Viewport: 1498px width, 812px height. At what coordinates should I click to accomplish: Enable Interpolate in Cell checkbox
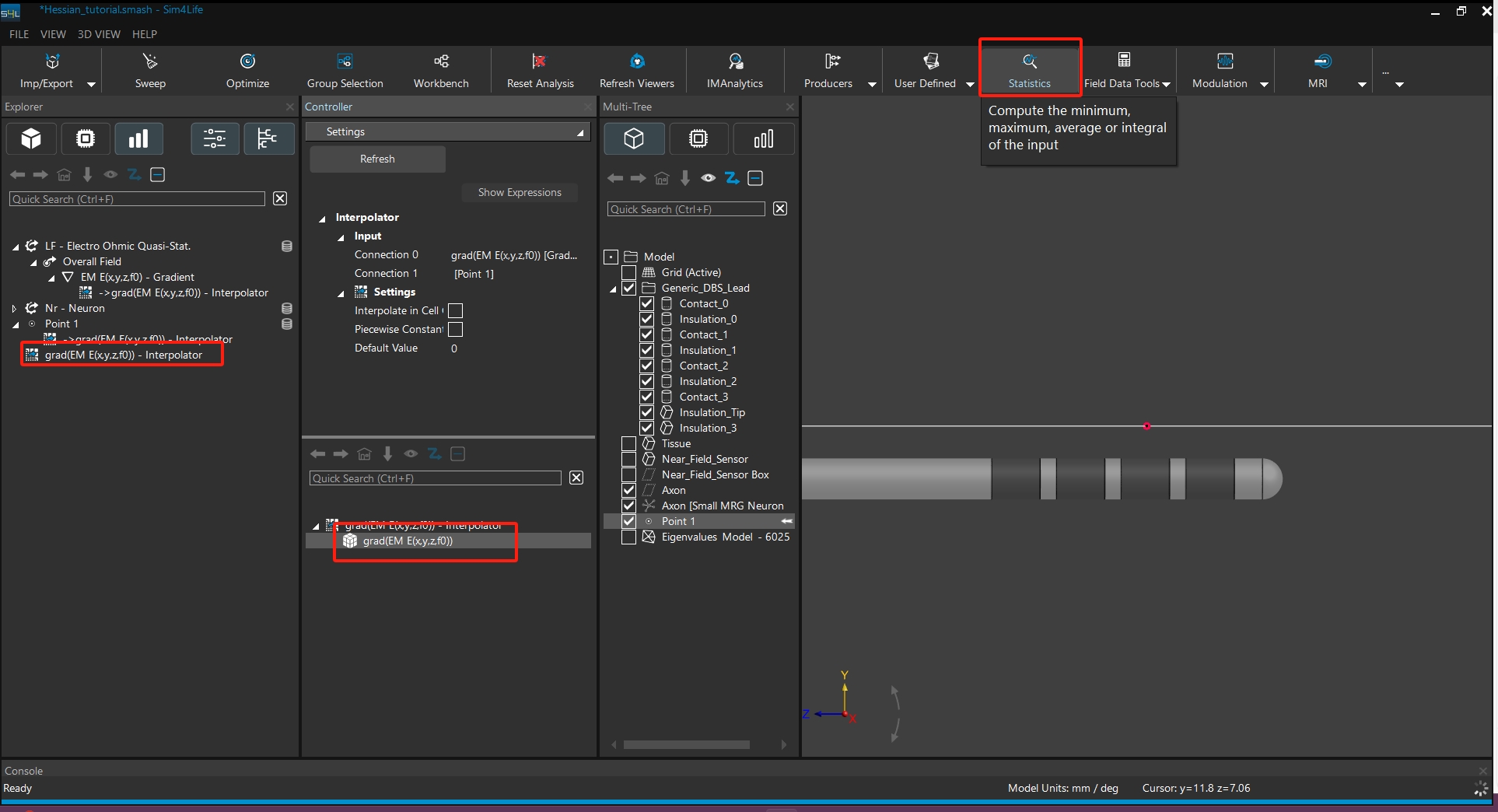pyautogui.click(x=456, y=310)
